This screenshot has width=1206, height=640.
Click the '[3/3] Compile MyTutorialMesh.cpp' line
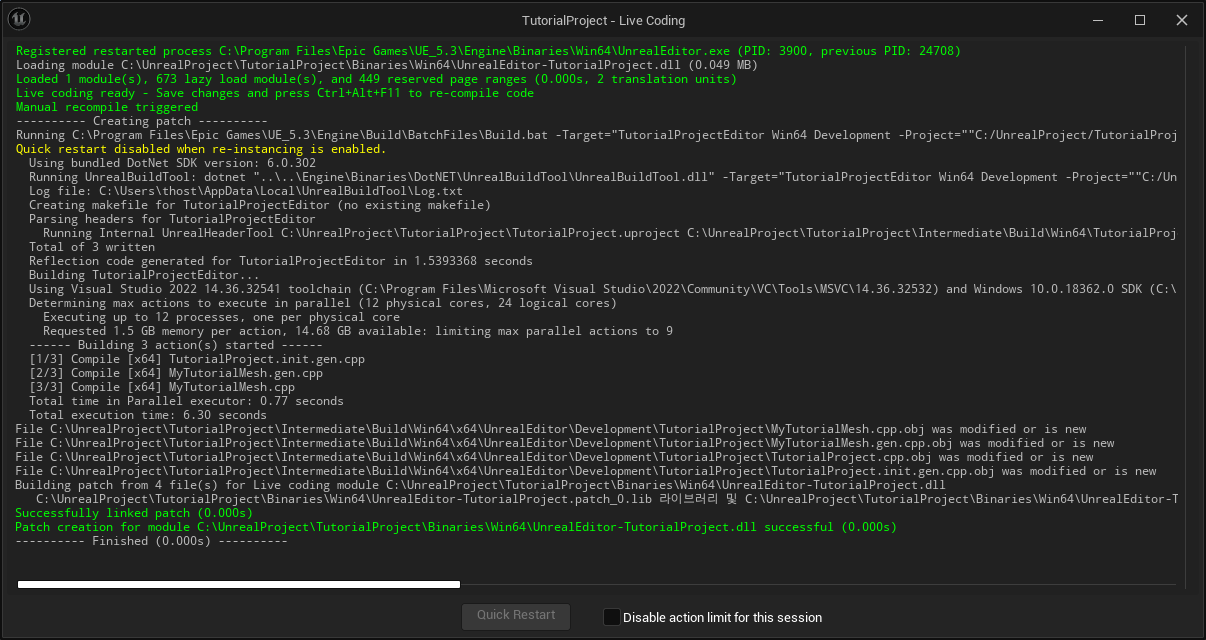(x=162, y=387)
